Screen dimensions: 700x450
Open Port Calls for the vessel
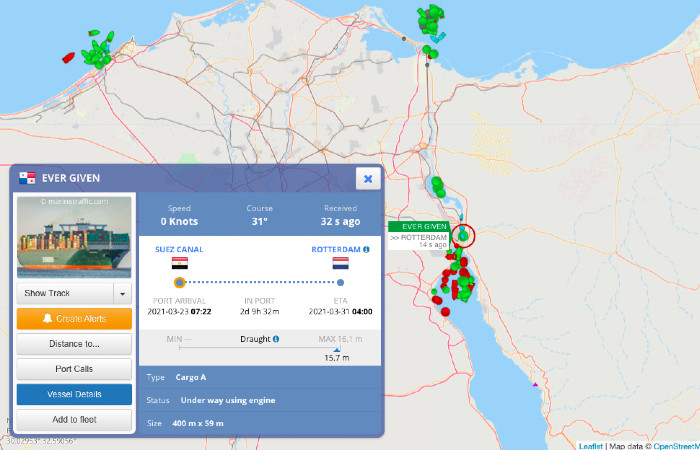(x=75, y=369)
